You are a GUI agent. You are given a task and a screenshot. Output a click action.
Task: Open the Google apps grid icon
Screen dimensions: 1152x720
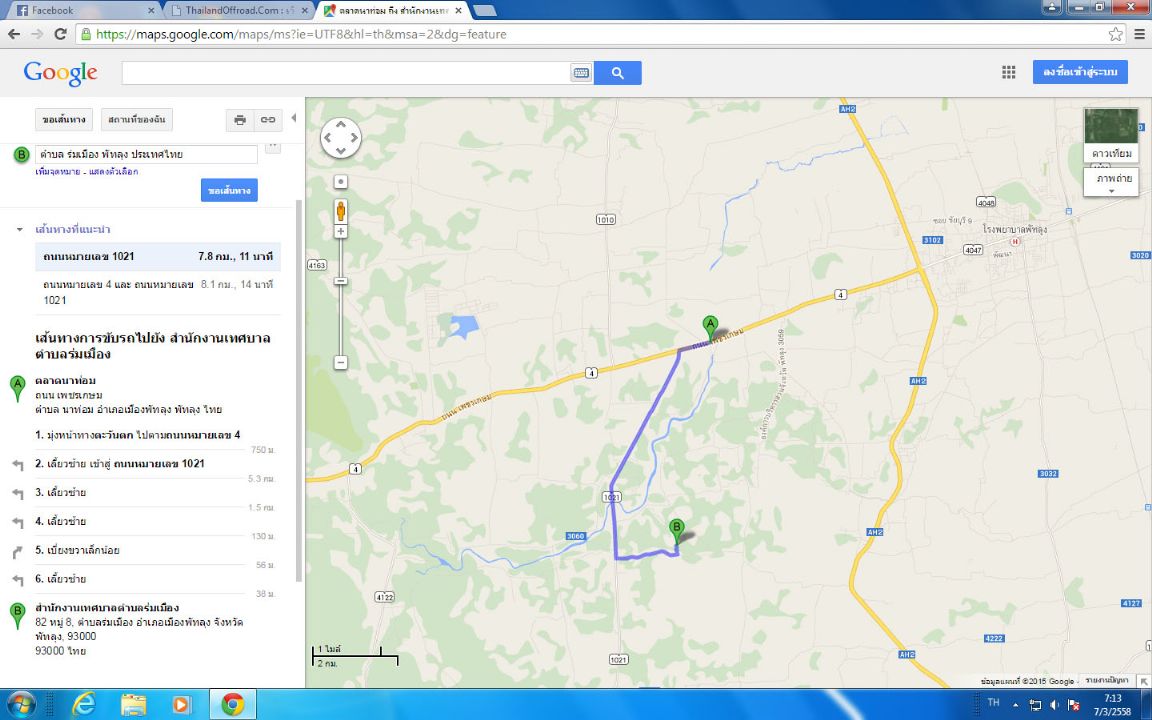[x=1009, y=72]
